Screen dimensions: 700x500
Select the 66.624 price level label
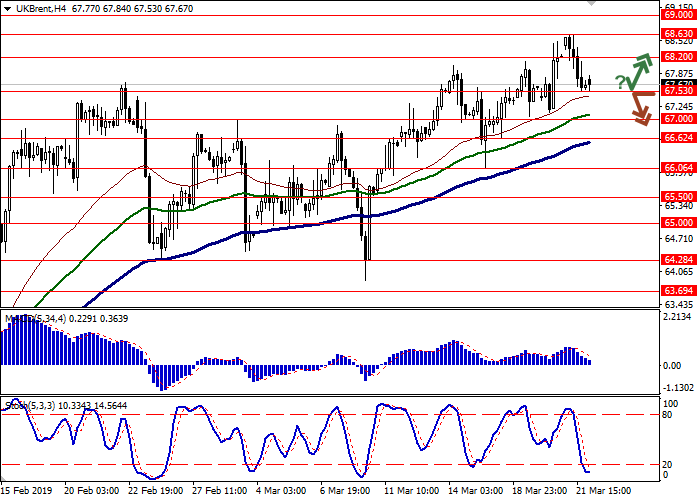677,138
